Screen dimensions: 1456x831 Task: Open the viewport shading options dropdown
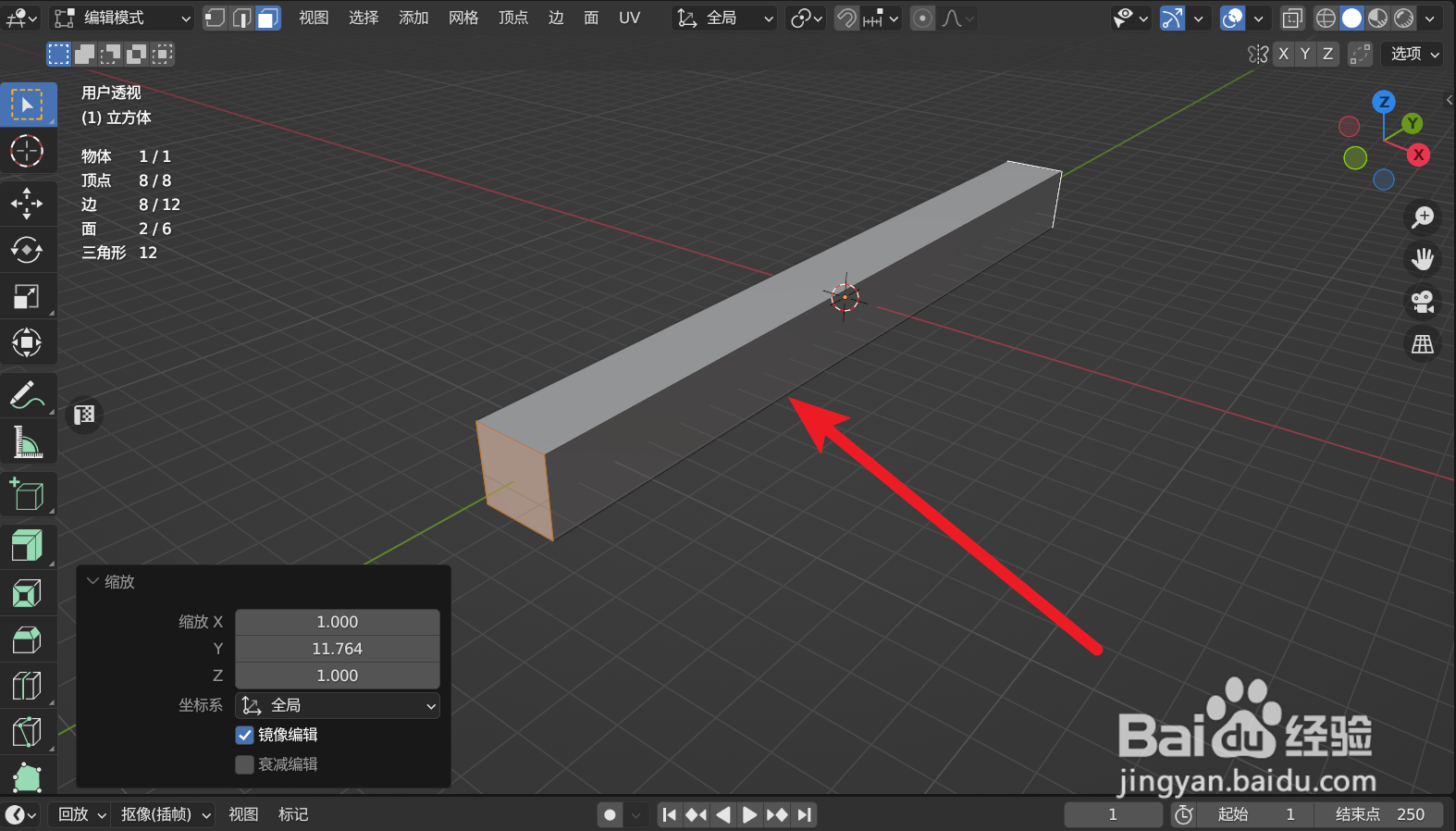coord(1430,18)
